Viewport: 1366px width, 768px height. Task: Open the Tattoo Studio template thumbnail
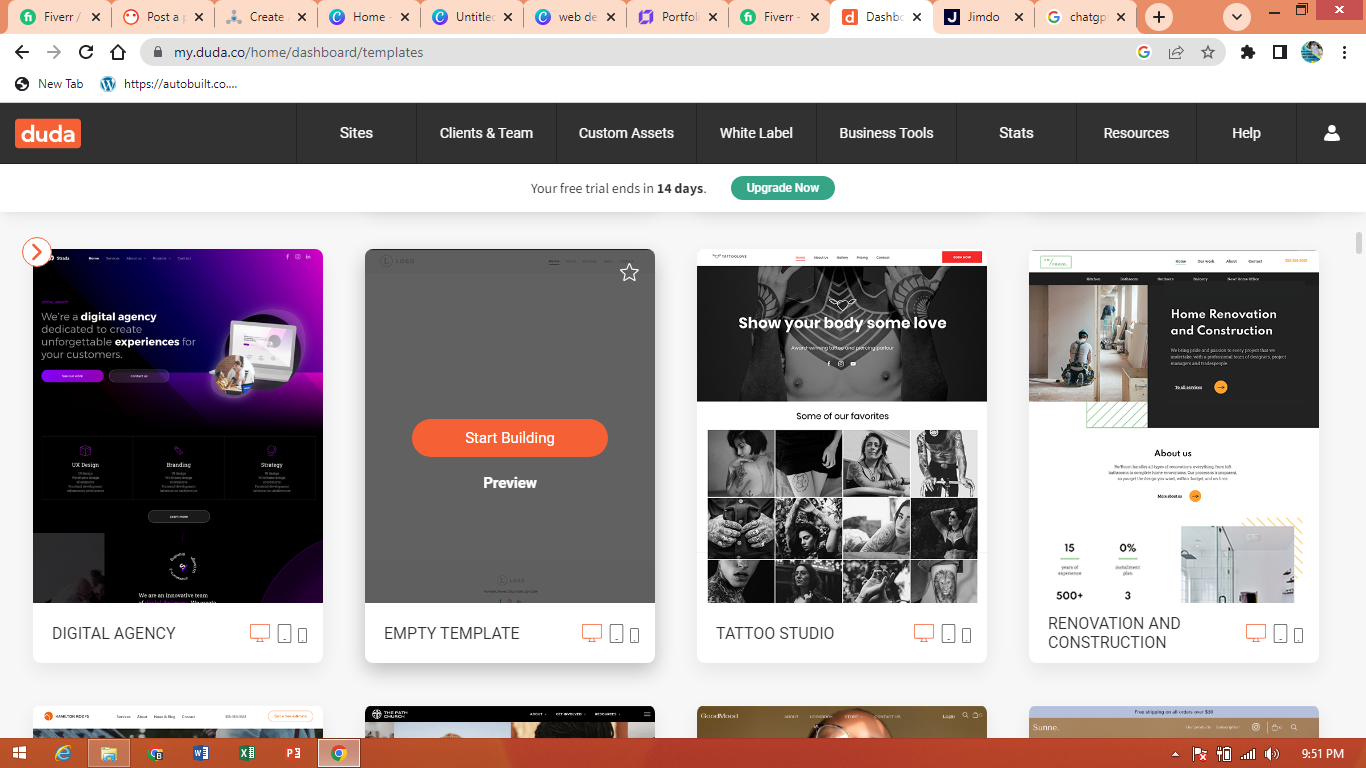pyautogui.click(x=842, y=426)
